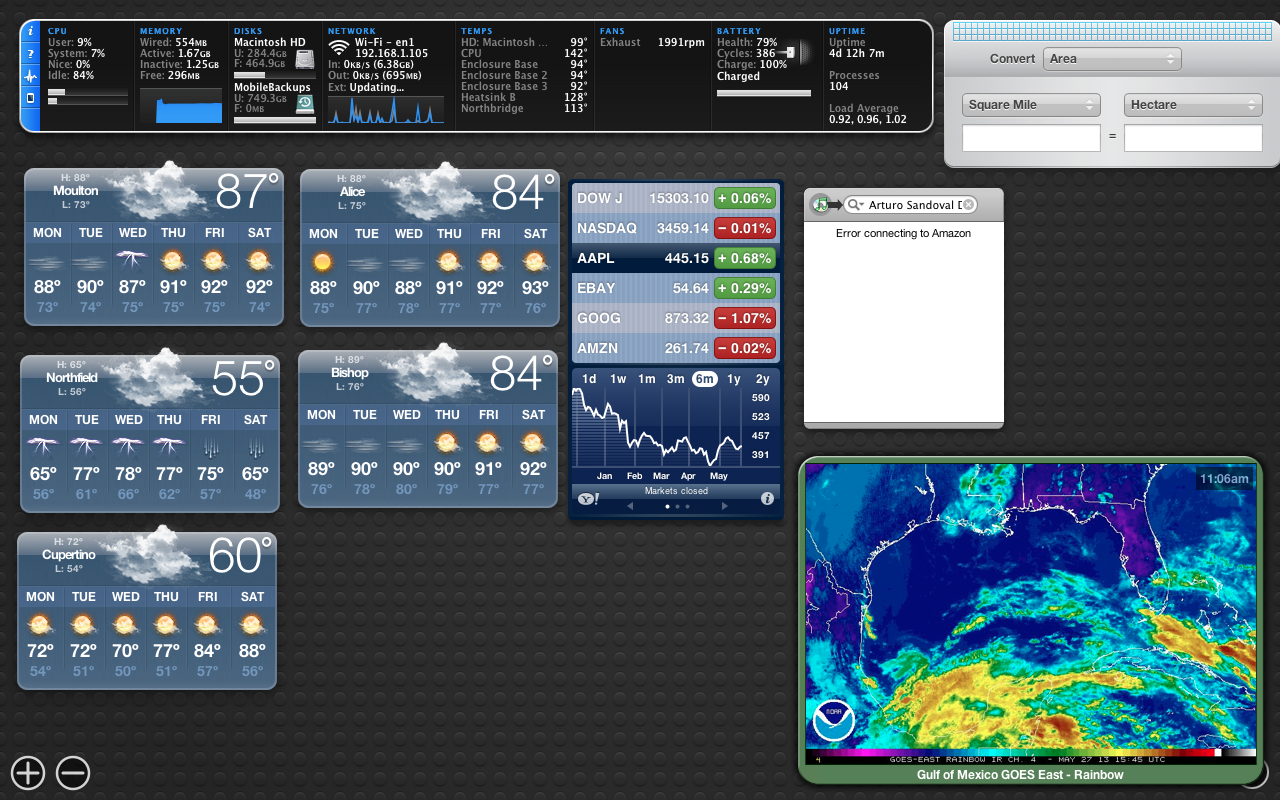
Task: Click 11:06am time on satellite widget
Action: coord(1225,479)
